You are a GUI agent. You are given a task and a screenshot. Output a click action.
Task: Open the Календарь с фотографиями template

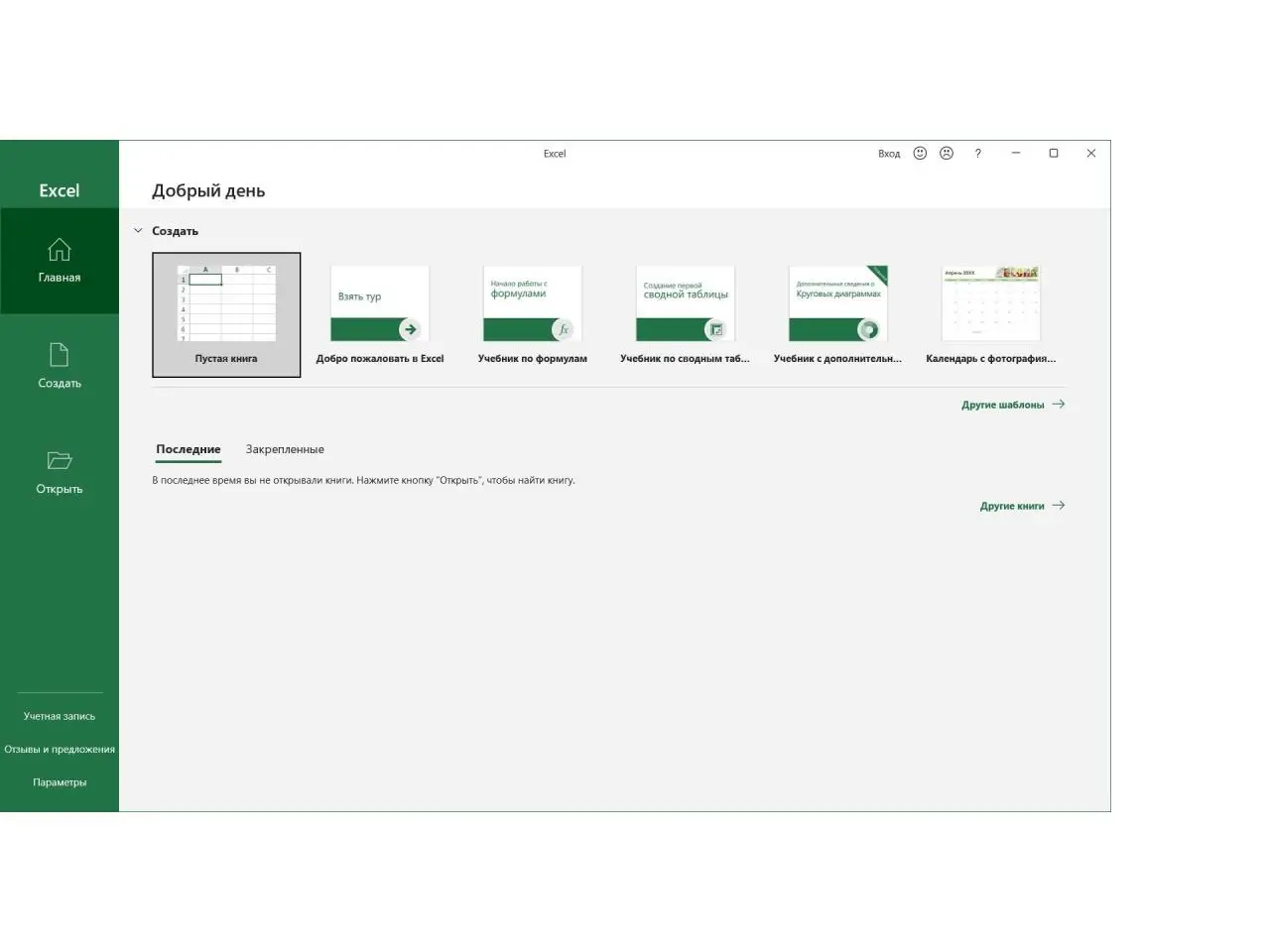point(991,314)
